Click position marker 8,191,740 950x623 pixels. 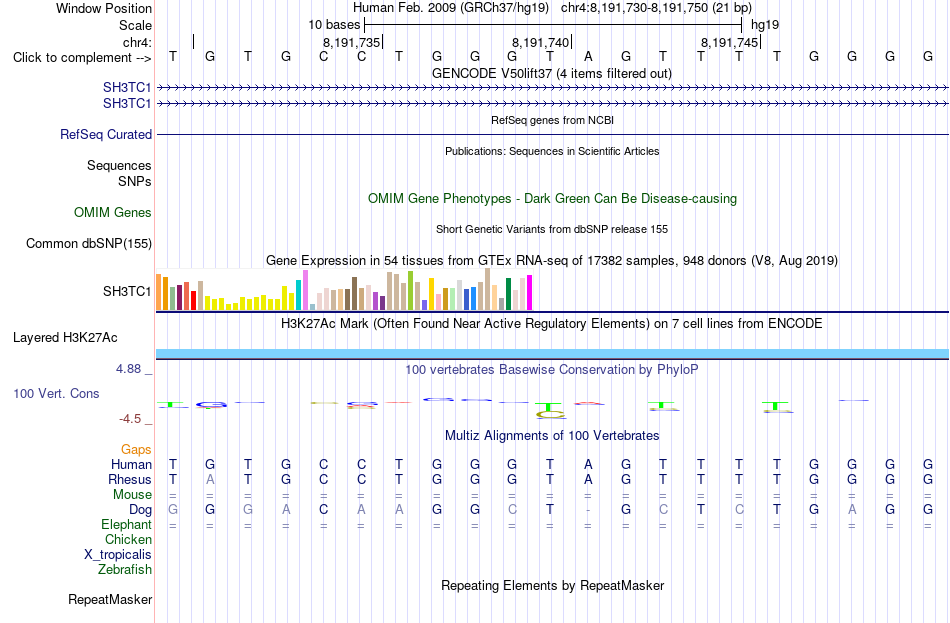click(x=540, y=42)
